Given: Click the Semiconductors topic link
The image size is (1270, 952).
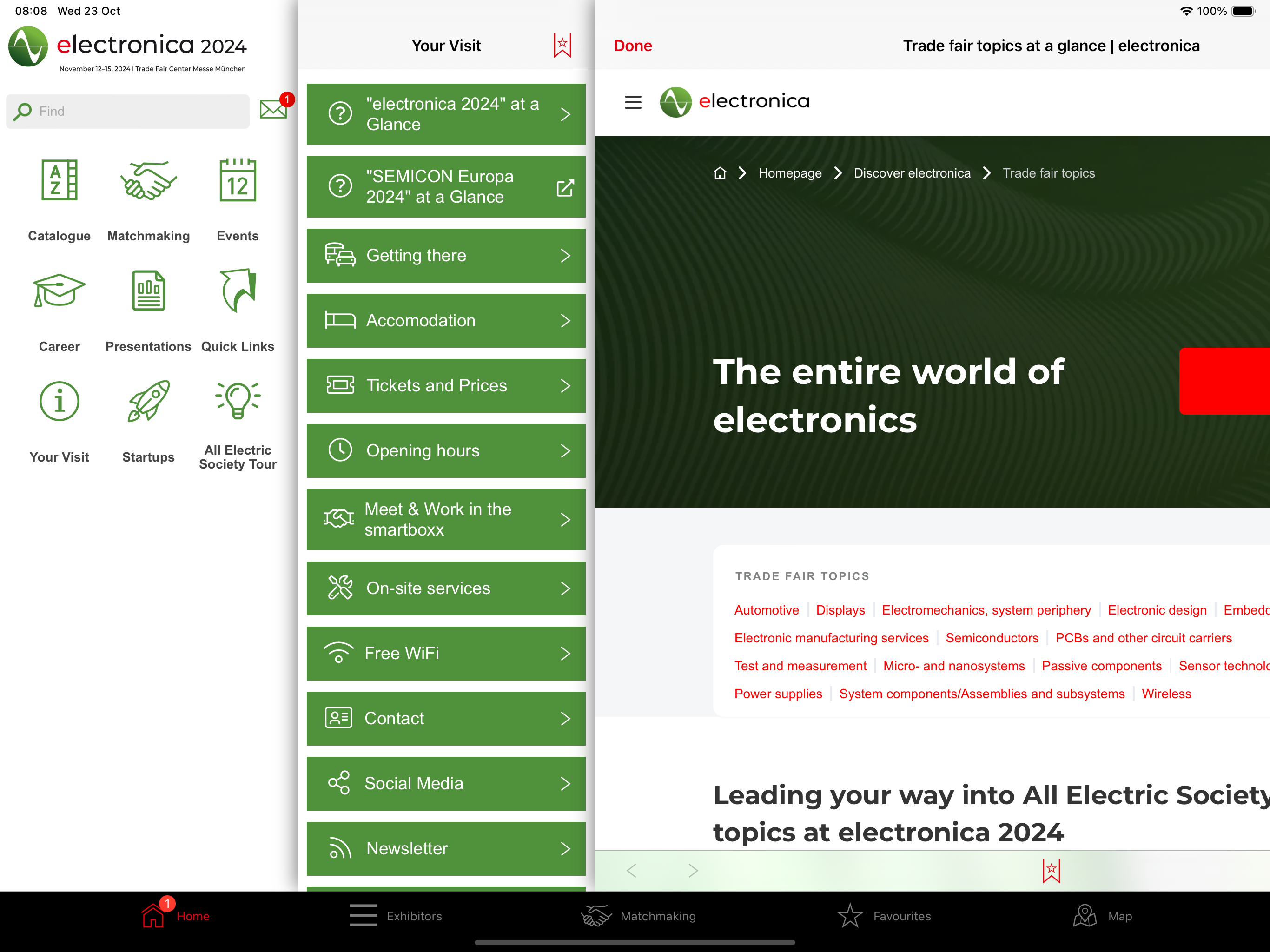Looking at the screenshot, I should click(992, 638).
